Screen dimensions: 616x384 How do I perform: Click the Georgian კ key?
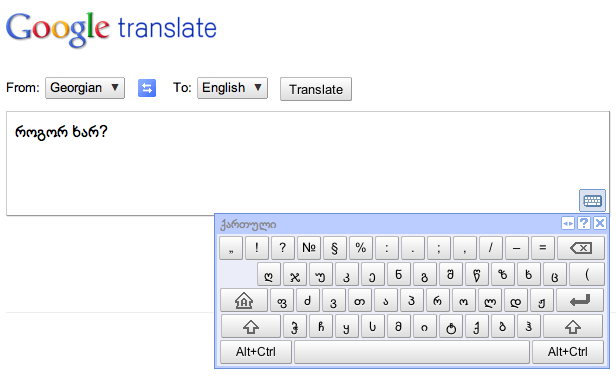pyautogui.click(x=346, y=274)
